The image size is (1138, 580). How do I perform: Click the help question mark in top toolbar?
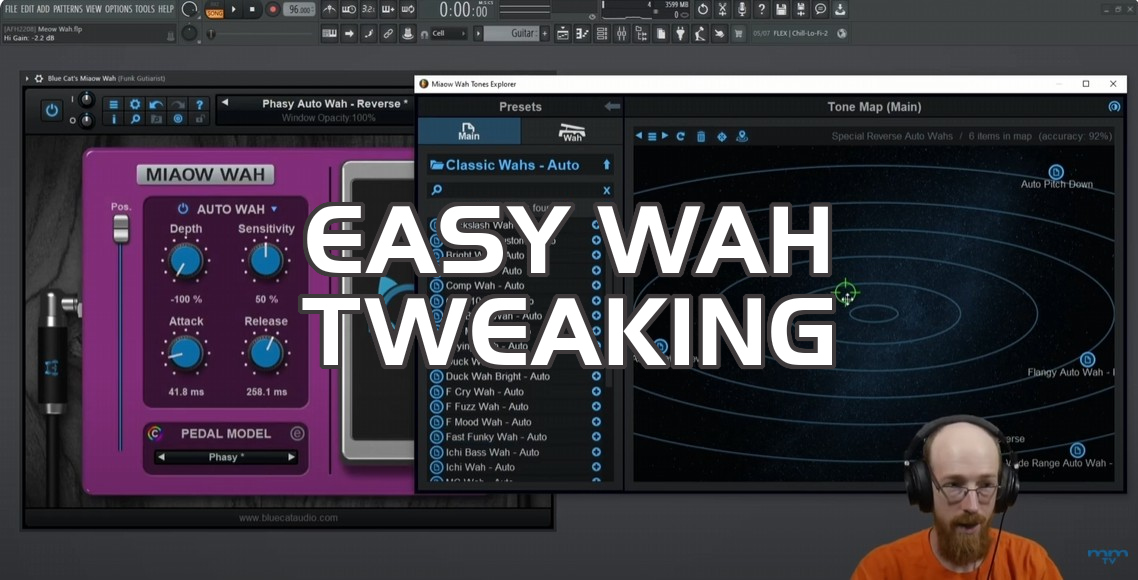coord(761,9)
